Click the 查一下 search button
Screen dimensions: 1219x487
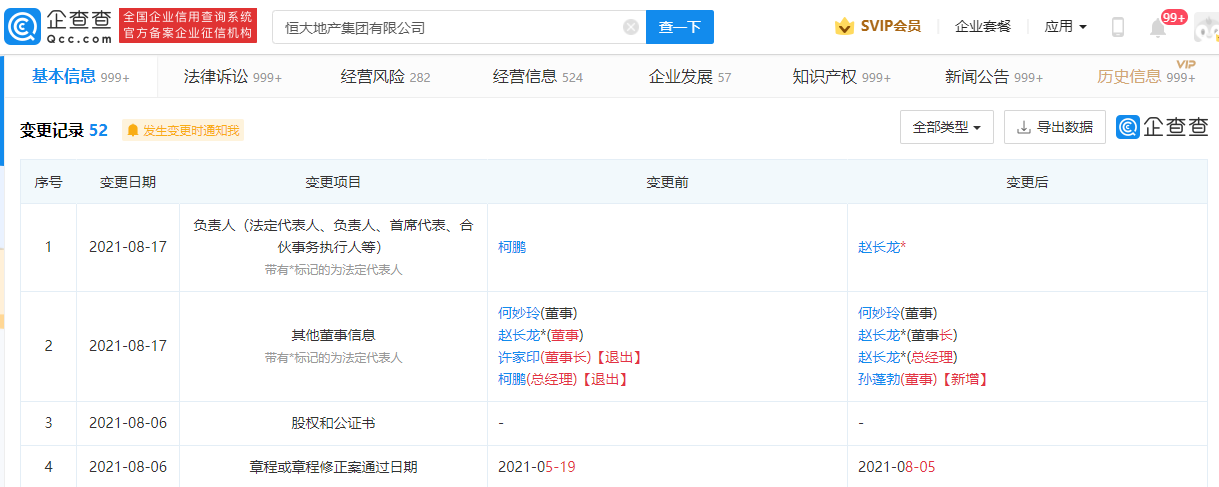point(680,27)
